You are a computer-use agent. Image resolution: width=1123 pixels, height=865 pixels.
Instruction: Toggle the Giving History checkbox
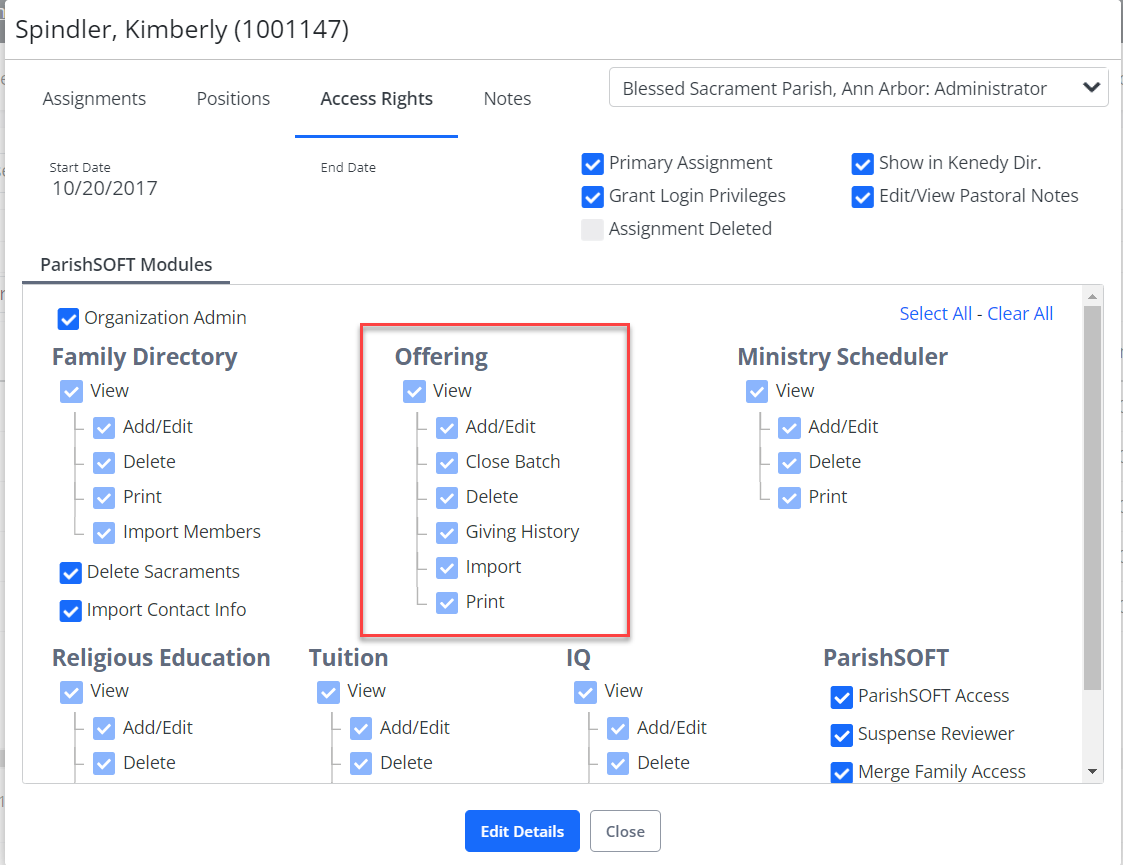coord(447,533)
